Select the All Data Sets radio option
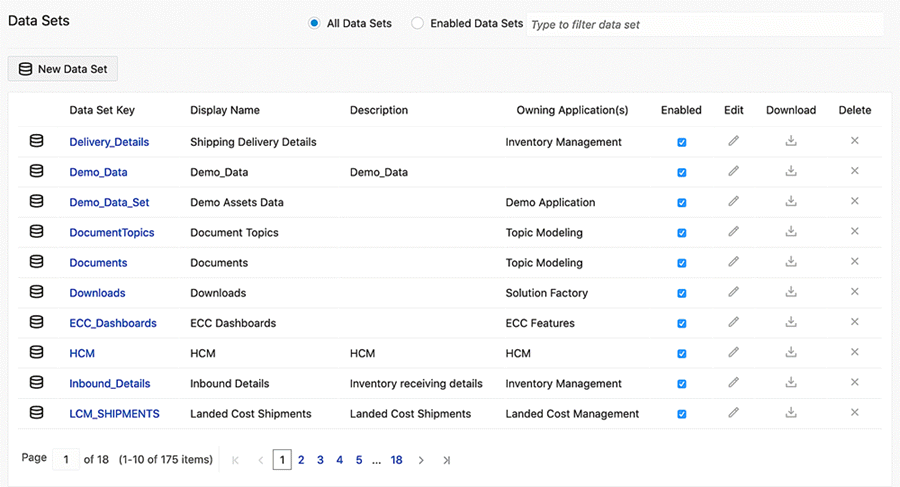The width and height of the screenshot is (900, 487). click(x=314, y=24)
